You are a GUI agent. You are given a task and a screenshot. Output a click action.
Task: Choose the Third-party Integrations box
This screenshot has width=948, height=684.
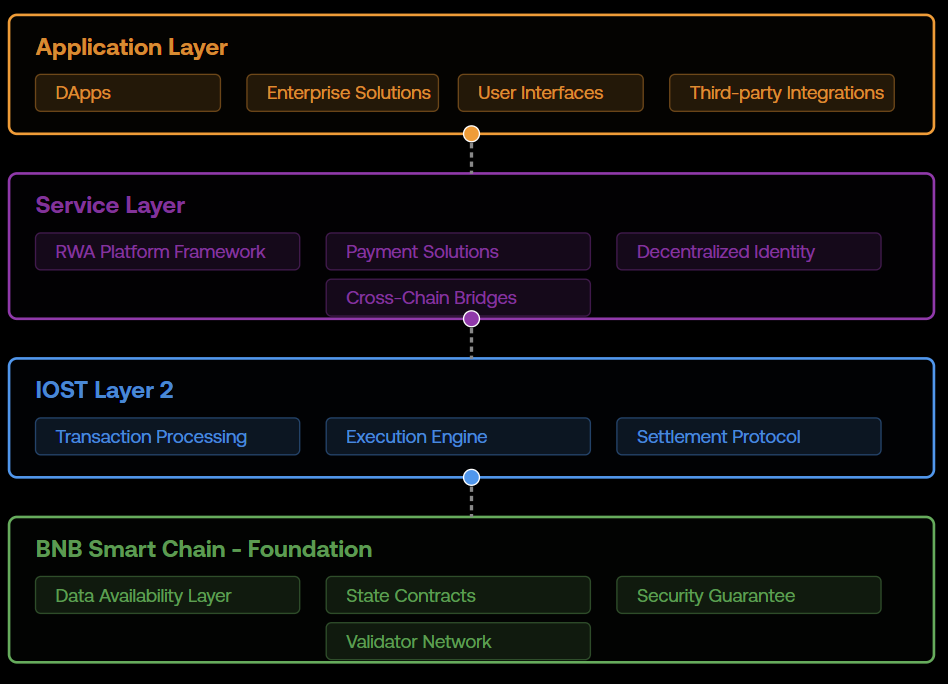[782, 93]
